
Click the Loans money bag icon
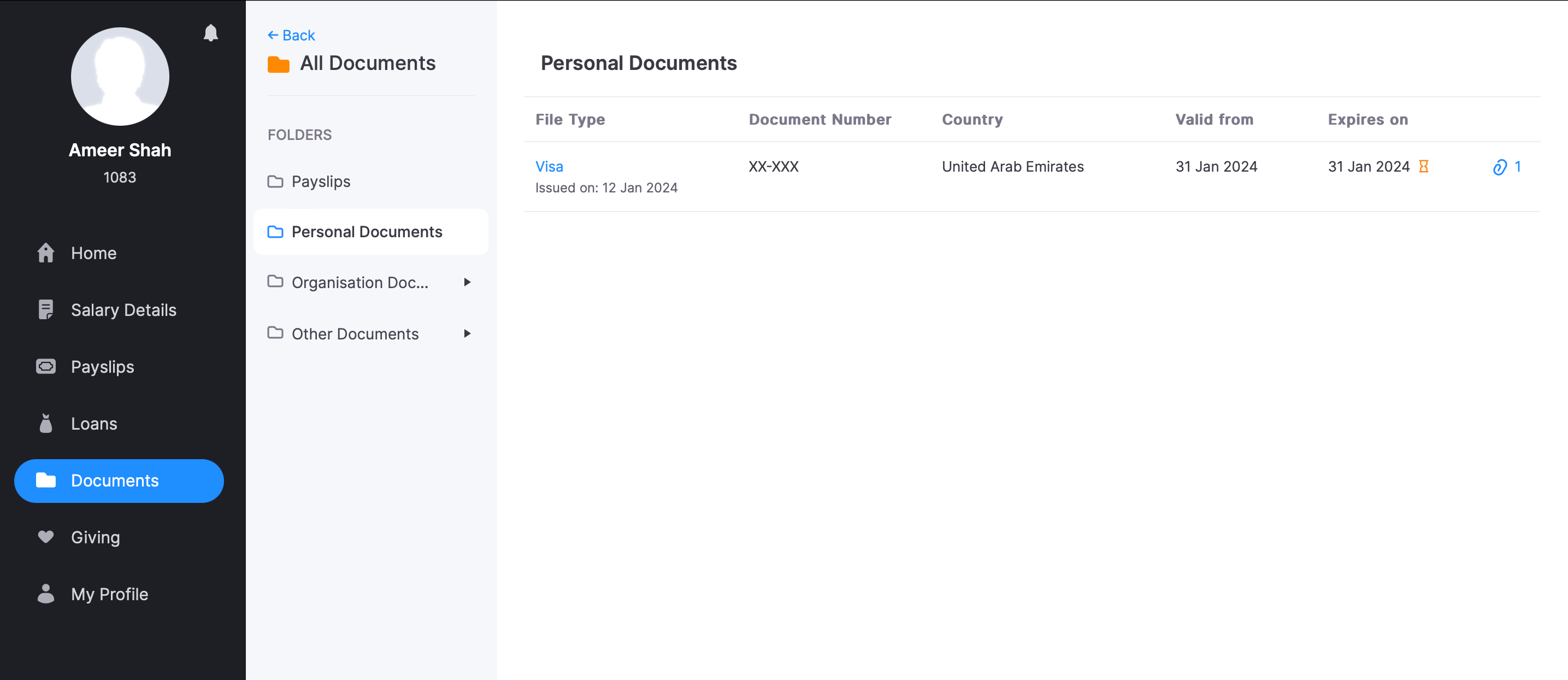point(46,423)
